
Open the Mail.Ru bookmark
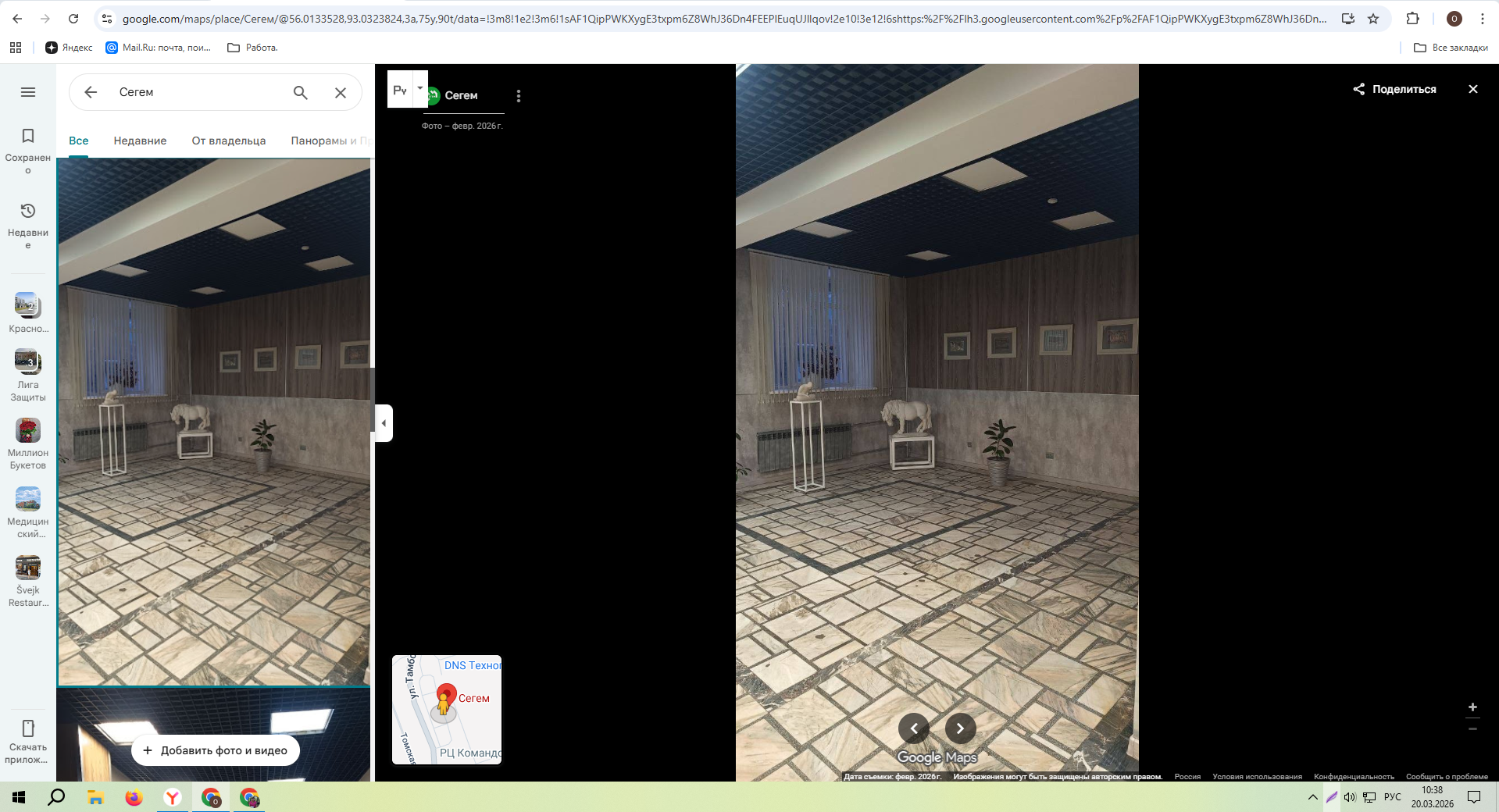(159, 48)
